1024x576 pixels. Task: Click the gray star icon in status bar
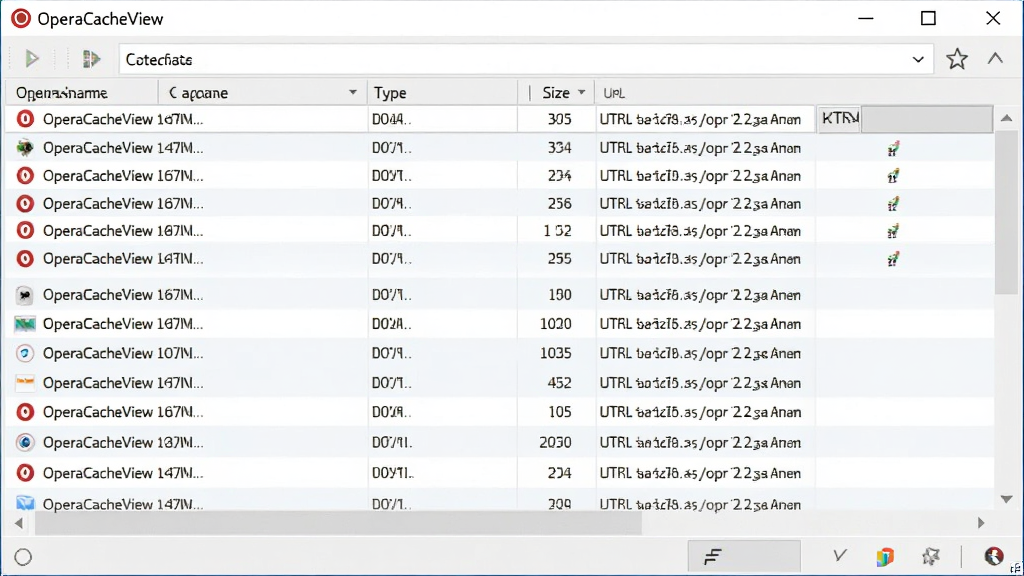coord(931,556)
